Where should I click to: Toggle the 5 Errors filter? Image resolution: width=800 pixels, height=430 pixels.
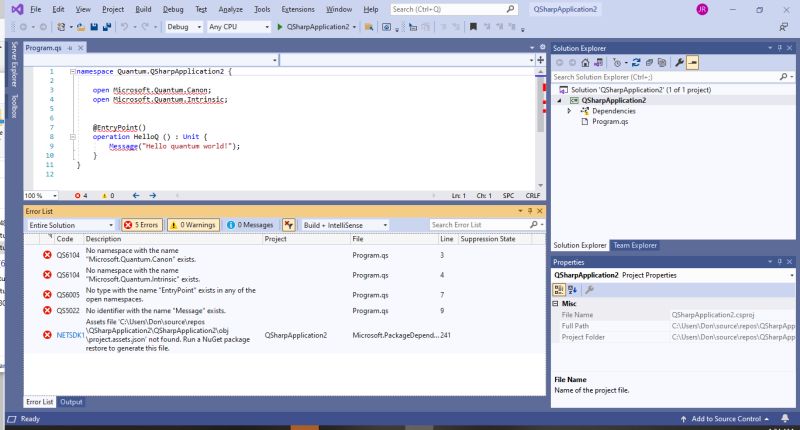coord(142,225)
